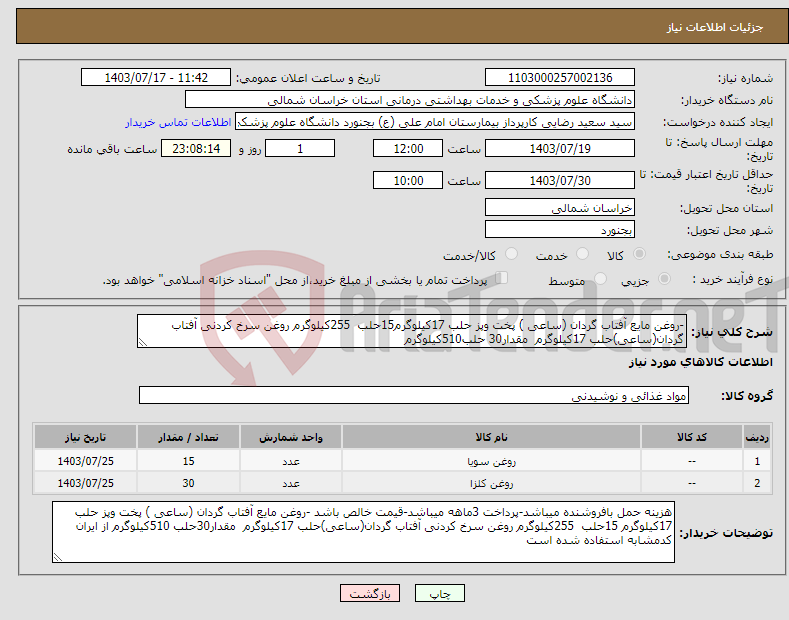This screenshot has width=789, height=620.
Task: Select the جزیی purchase type radio
Action: [x=664, y=278]
